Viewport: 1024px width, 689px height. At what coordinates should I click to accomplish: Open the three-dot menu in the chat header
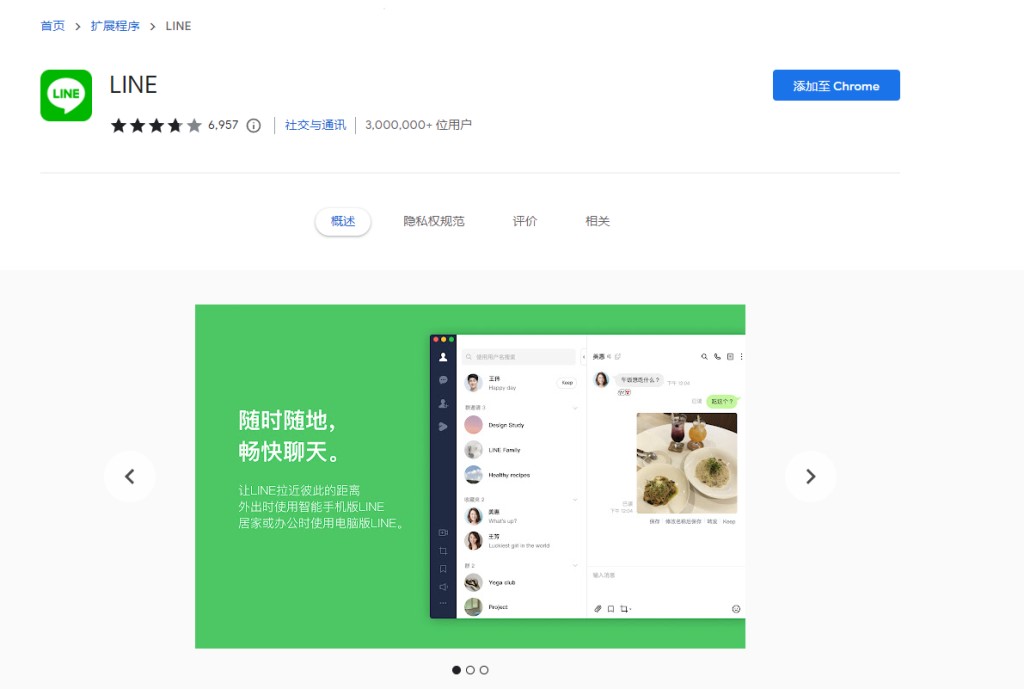[x=741, y=357]
